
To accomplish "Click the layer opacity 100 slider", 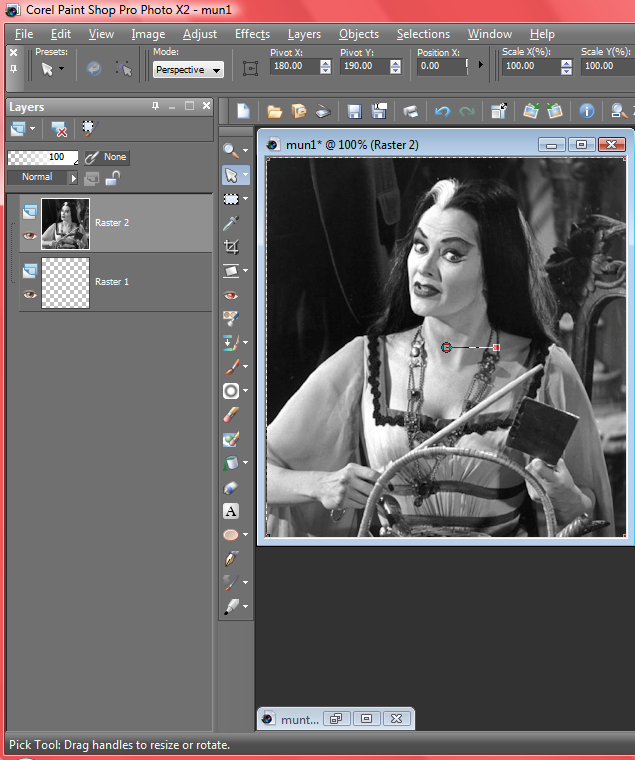I will [x=43, y=157].
